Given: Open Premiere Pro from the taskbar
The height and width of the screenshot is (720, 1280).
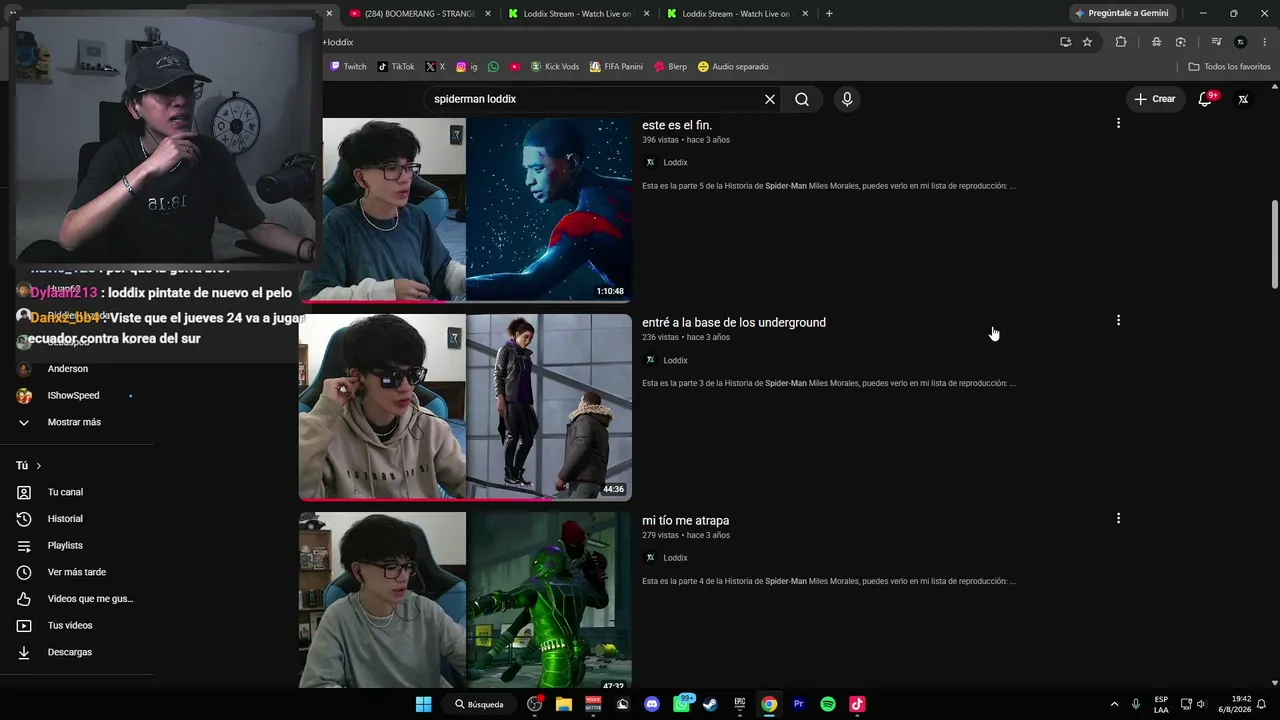Looking at the screenshot, I should click(x=798, y=704).
